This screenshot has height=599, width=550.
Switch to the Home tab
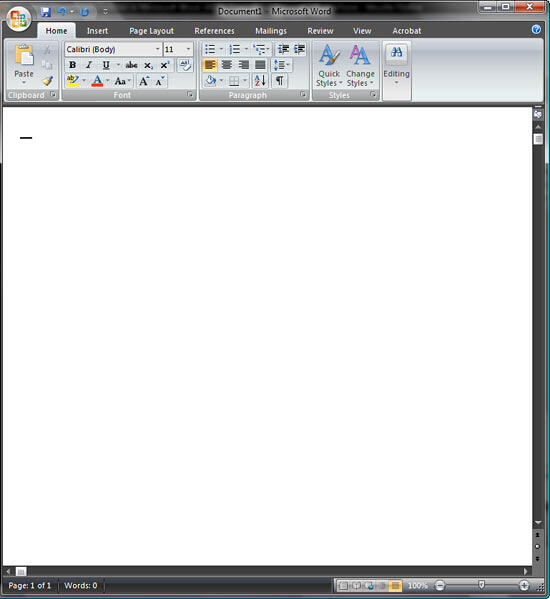coord(57,31)
